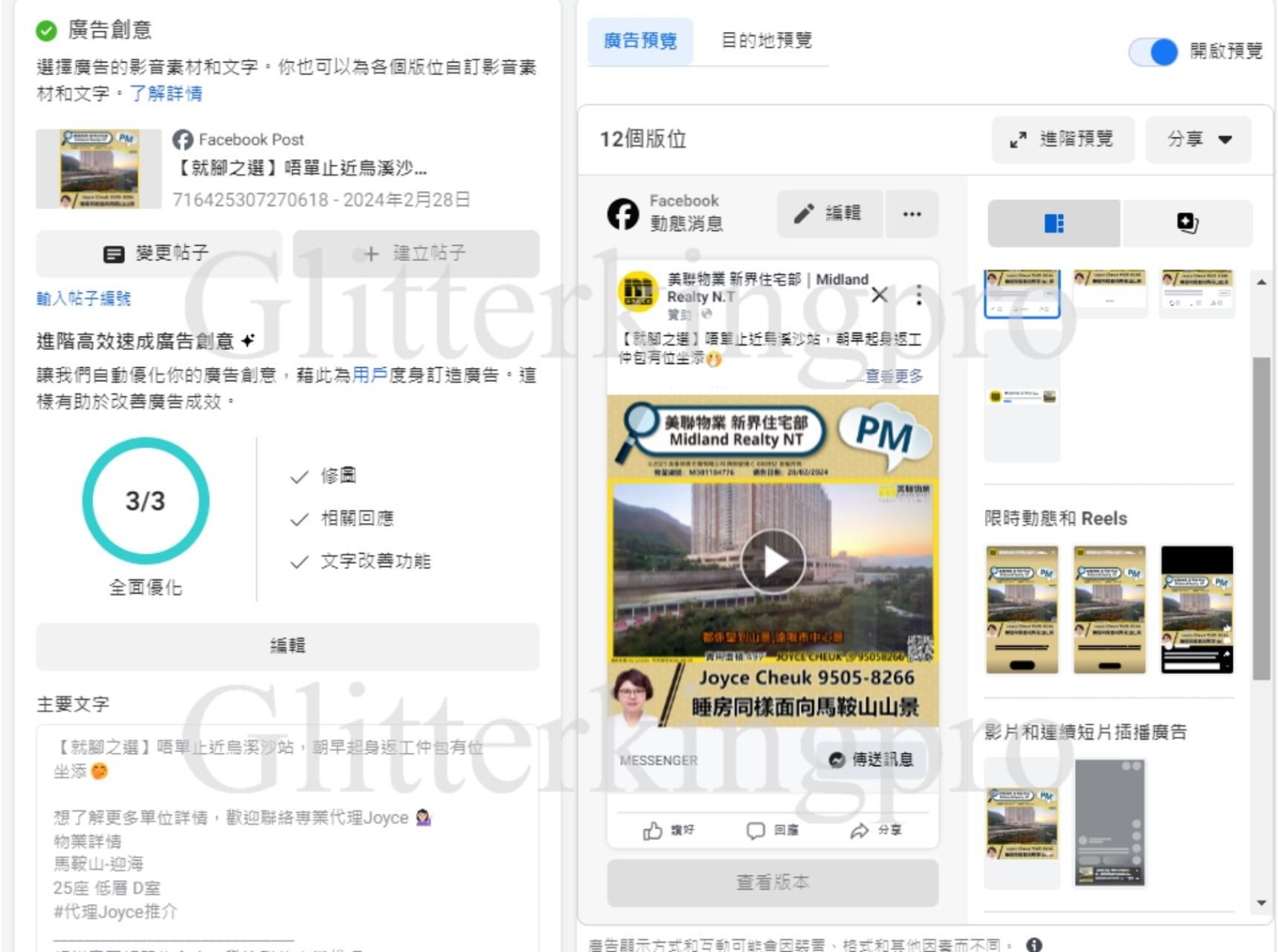Click the X to dismiss ad preview post
The height and width of the screenshot is (952, 1278).
tap(880, 295)
